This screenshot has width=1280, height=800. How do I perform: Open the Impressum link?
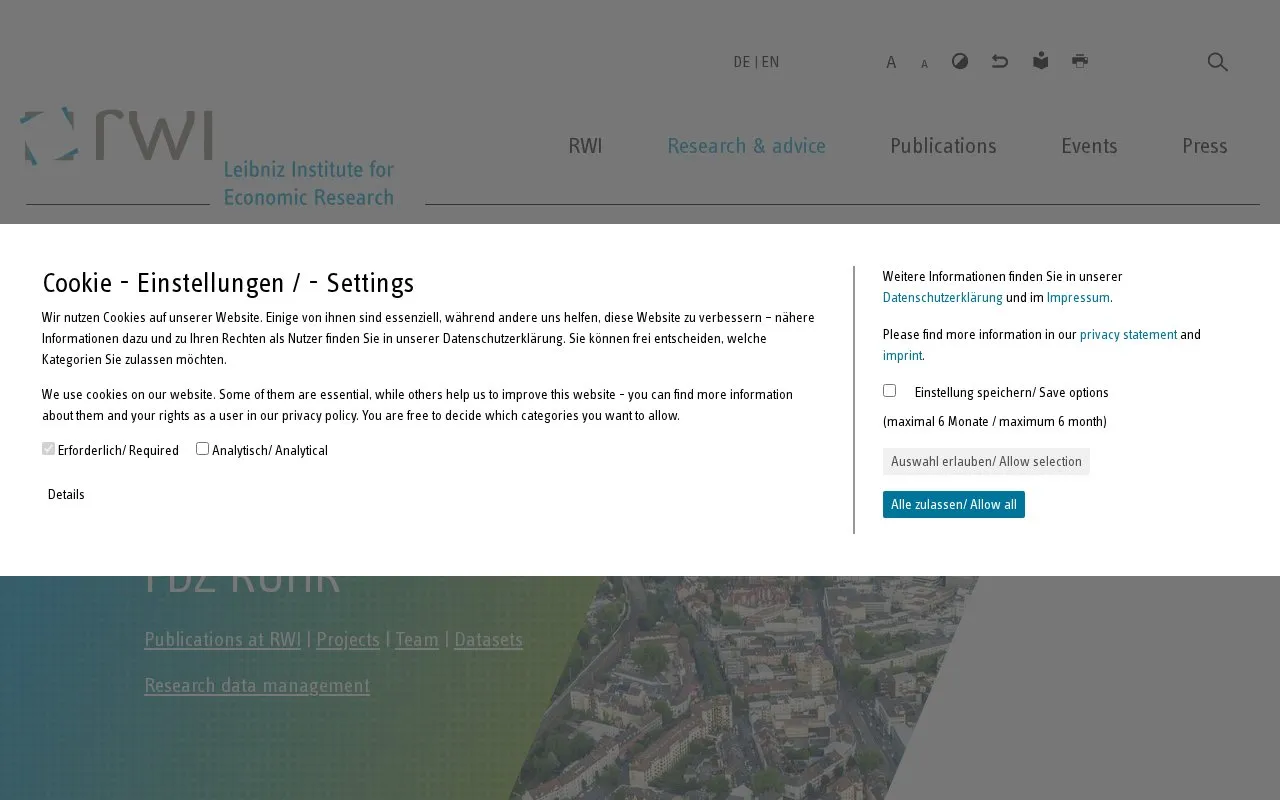1078,298
